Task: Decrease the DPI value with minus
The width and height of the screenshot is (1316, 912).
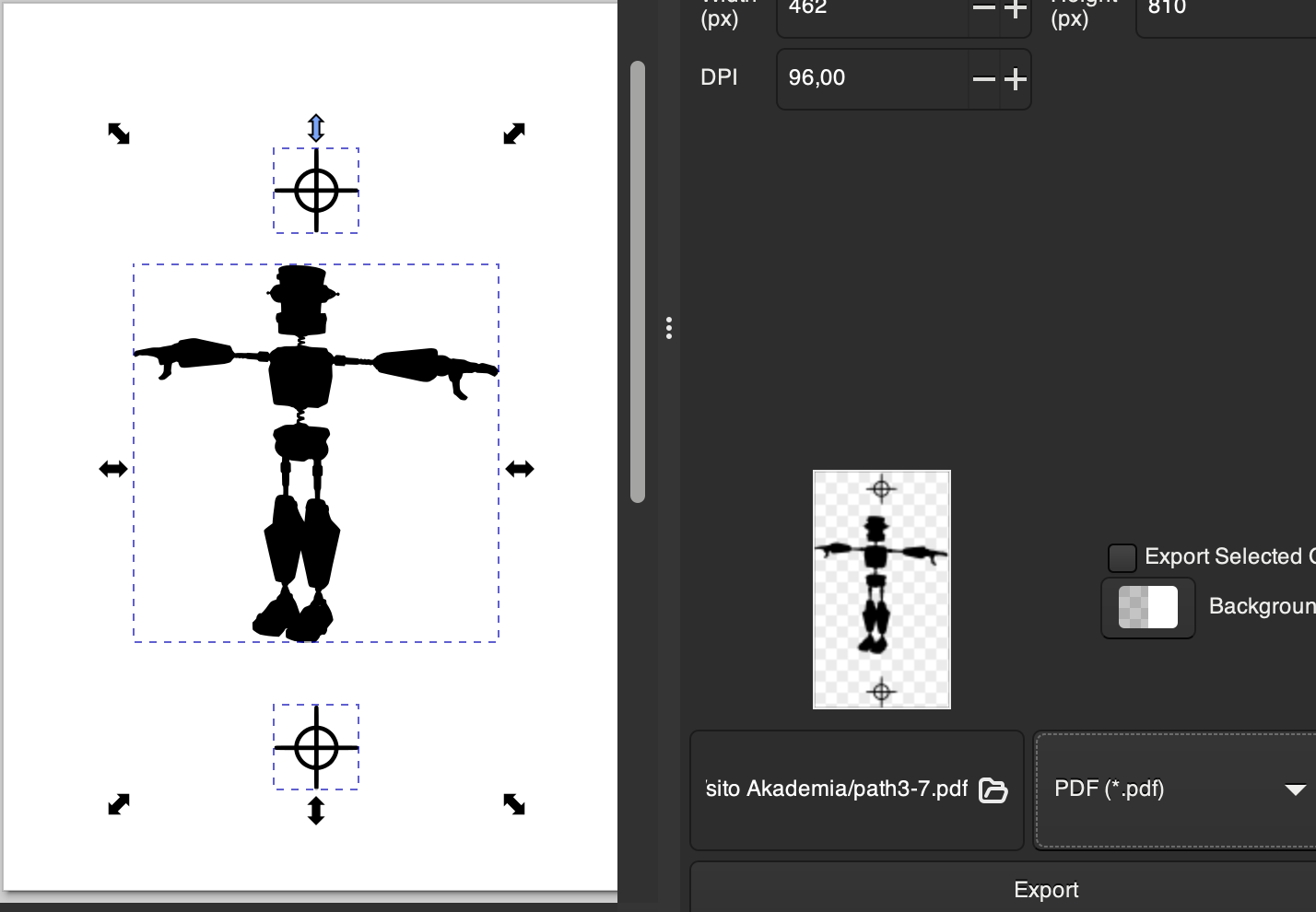Action: tap(984, 79)
